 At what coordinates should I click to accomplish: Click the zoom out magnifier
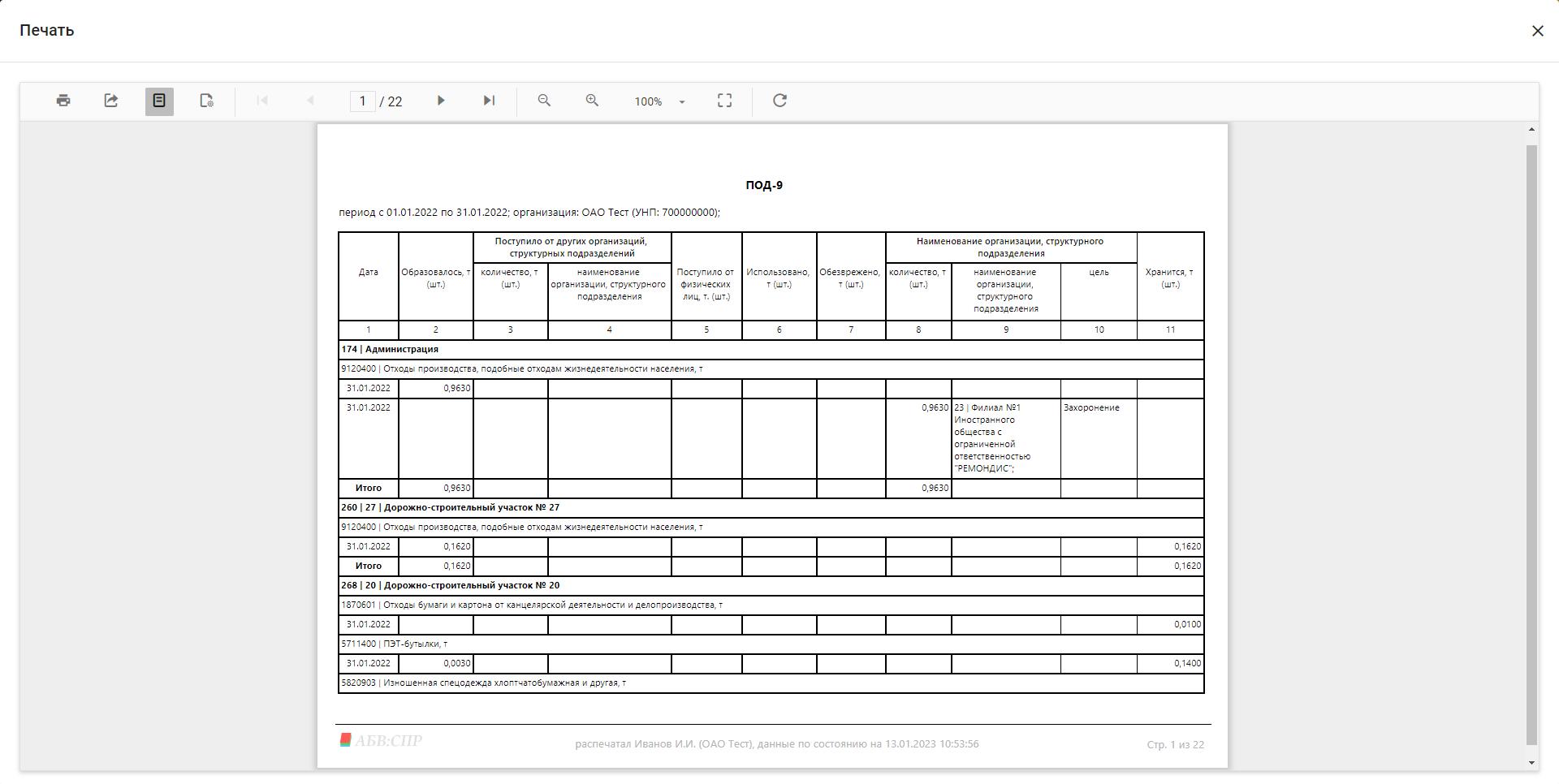(x=544, y=101)
